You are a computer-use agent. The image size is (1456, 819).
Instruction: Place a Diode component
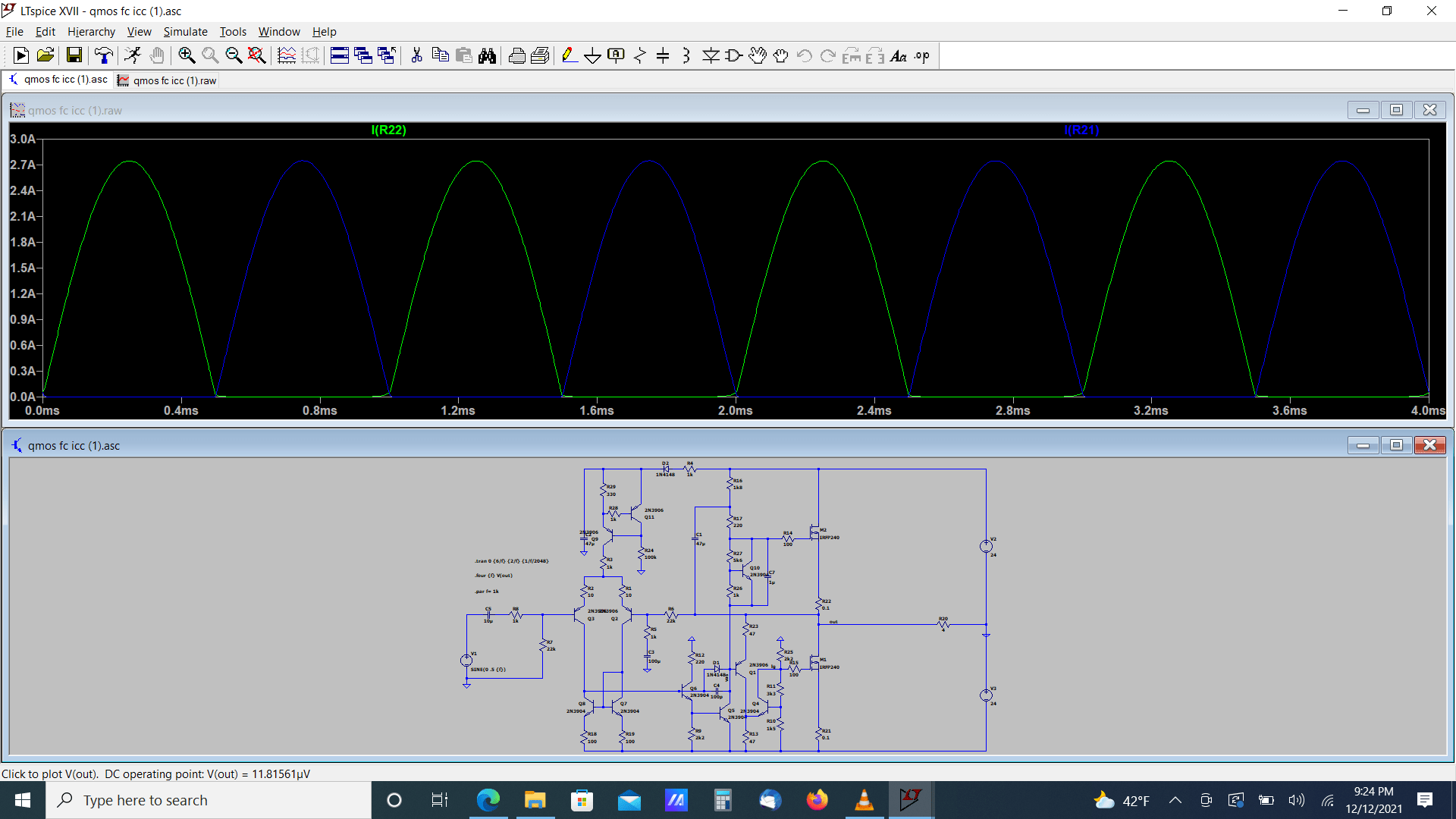click(x=711, y=55)
